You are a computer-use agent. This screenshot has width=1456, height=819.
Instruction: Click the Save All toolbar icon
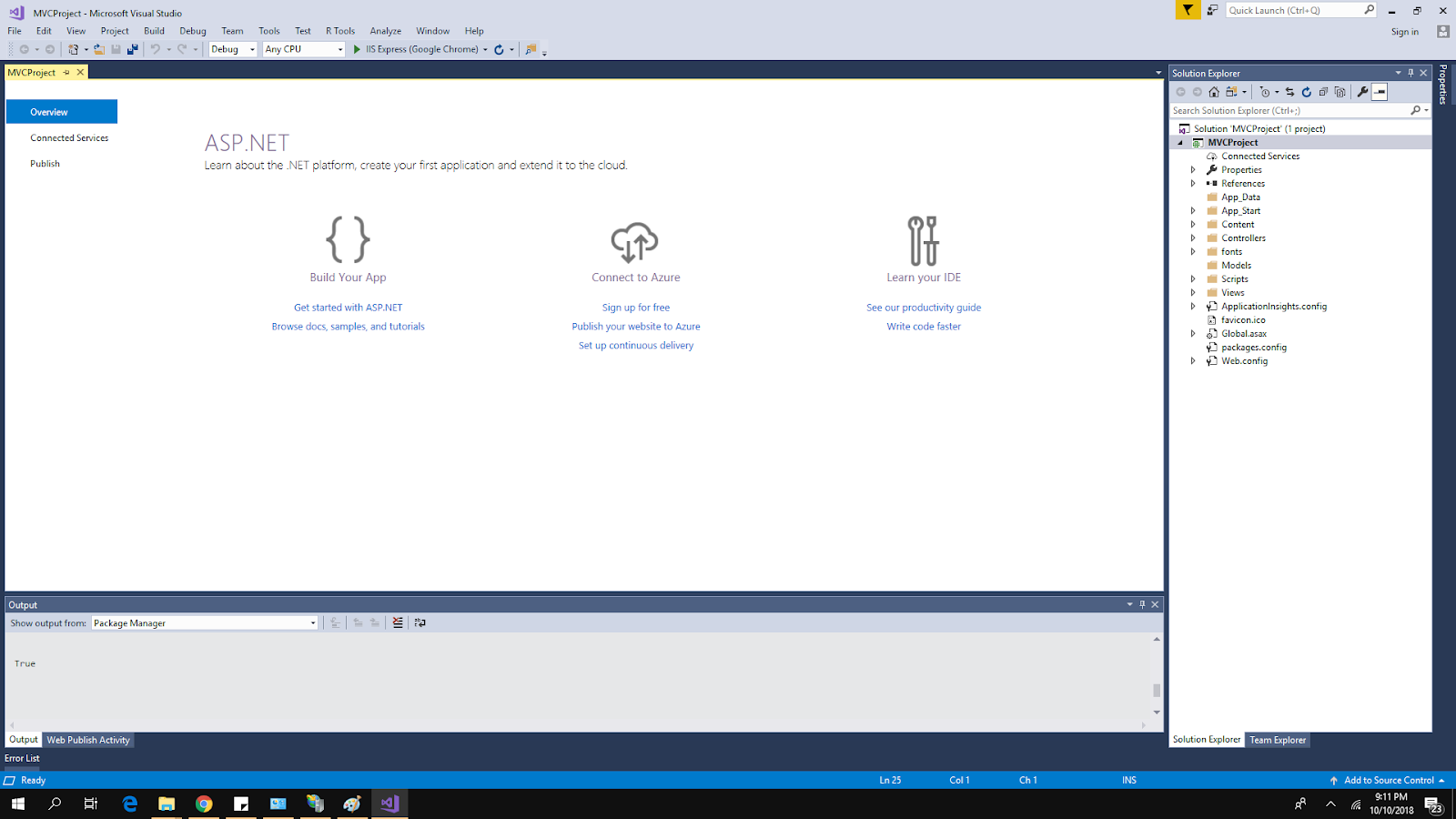click(x=132, y=49)
